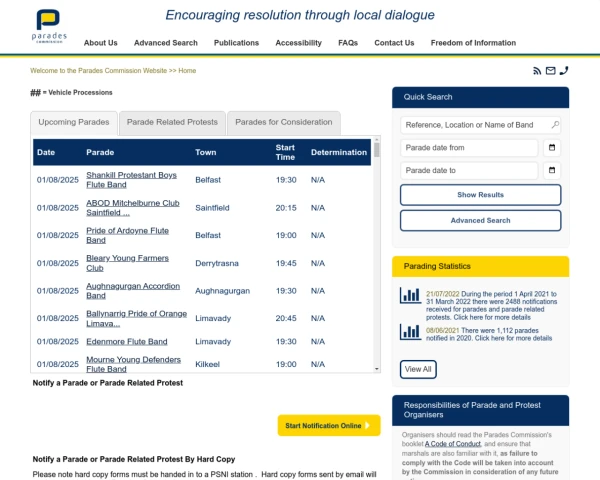
Task: Click Start Notification Online button
Action: click(x=329, y=425)
